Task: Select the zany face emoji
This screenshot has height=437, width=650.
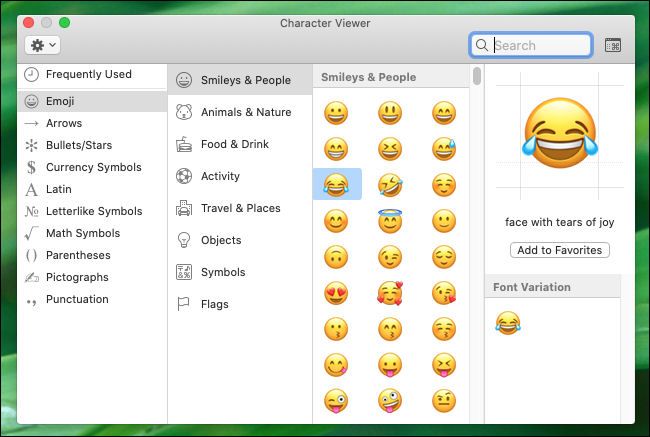Action: (x=390, y=401)
